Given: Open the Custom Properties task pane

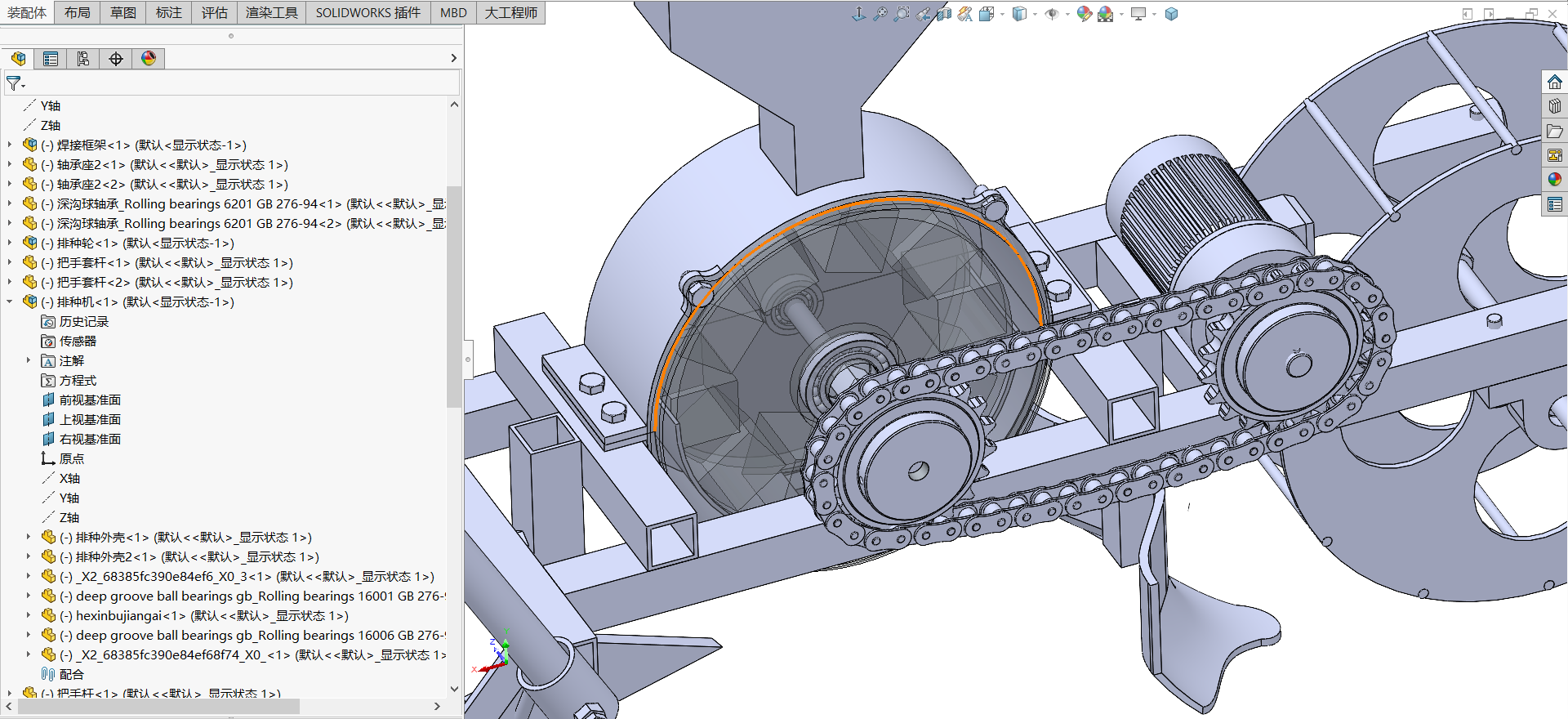Looking at the screenshot, I should (x=1554, y=204).
